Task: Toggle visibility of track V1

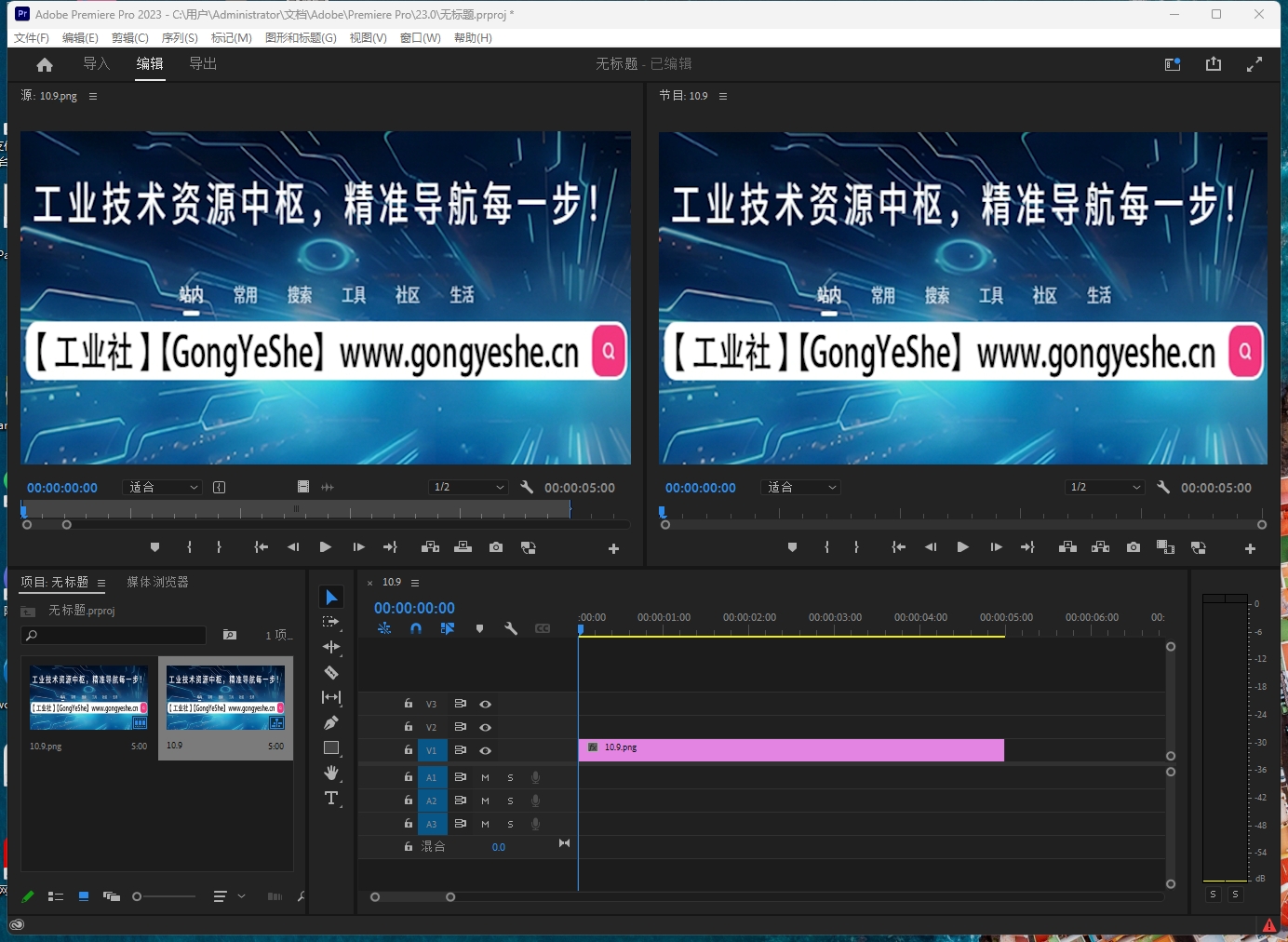Action: pos(485,750)
